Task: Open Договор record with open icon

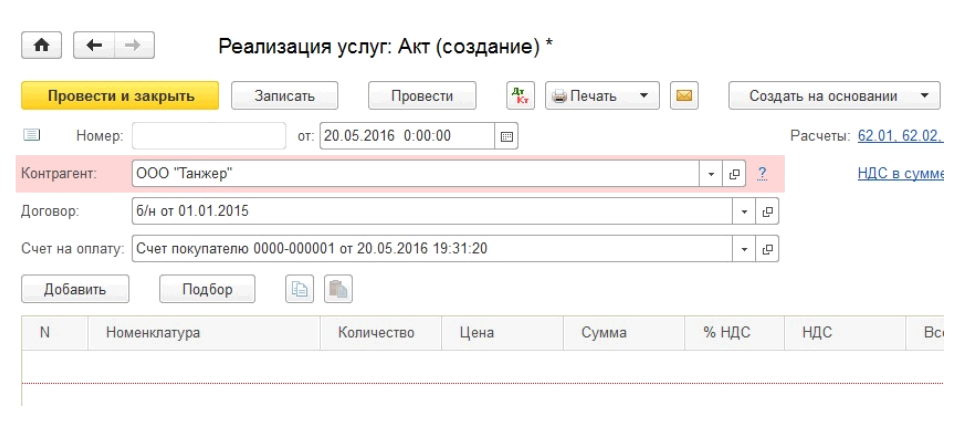Action: pyautogui.click(x=769, y=211)
